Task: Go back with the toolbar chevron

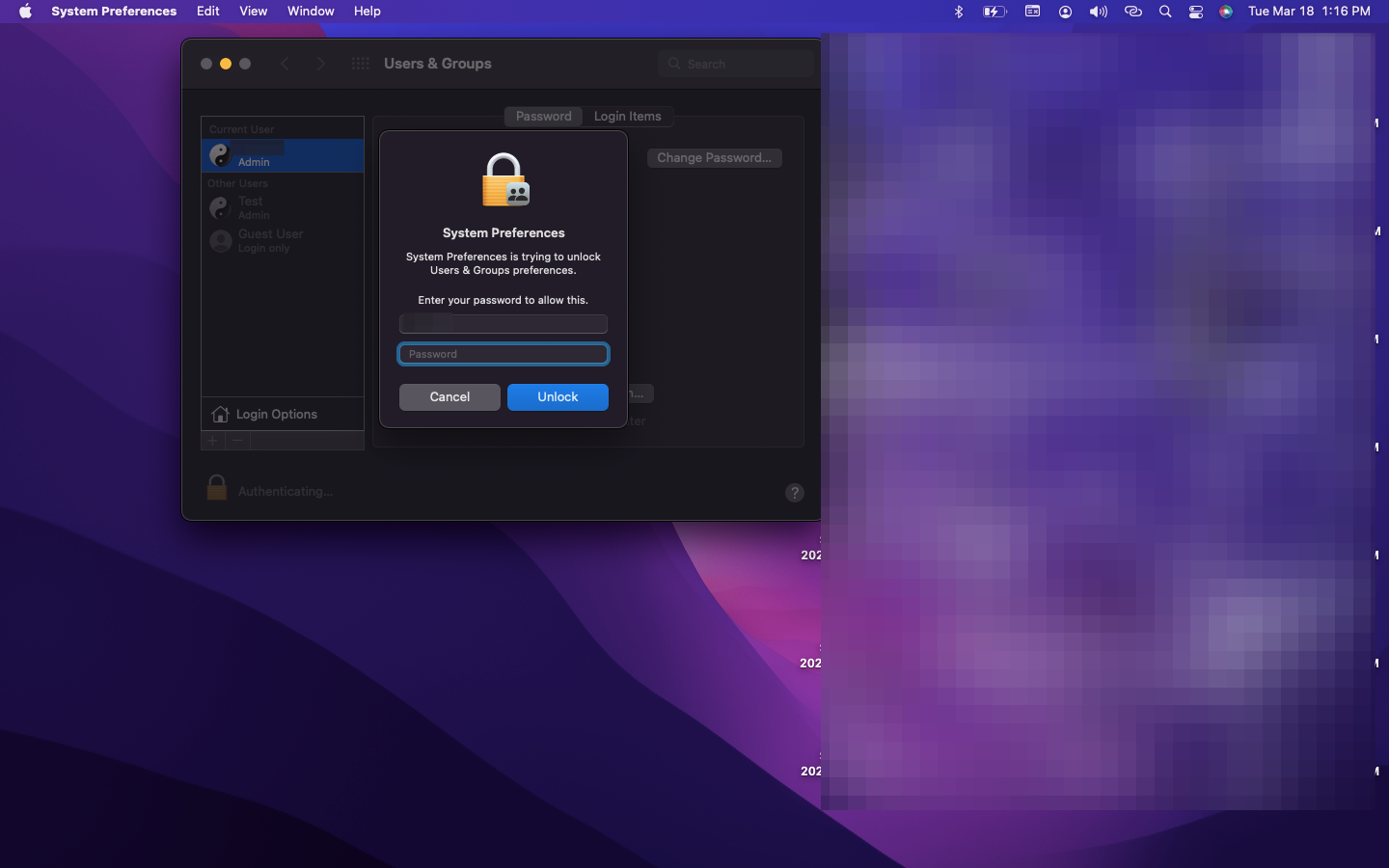Action: click(x=285, y=64)
